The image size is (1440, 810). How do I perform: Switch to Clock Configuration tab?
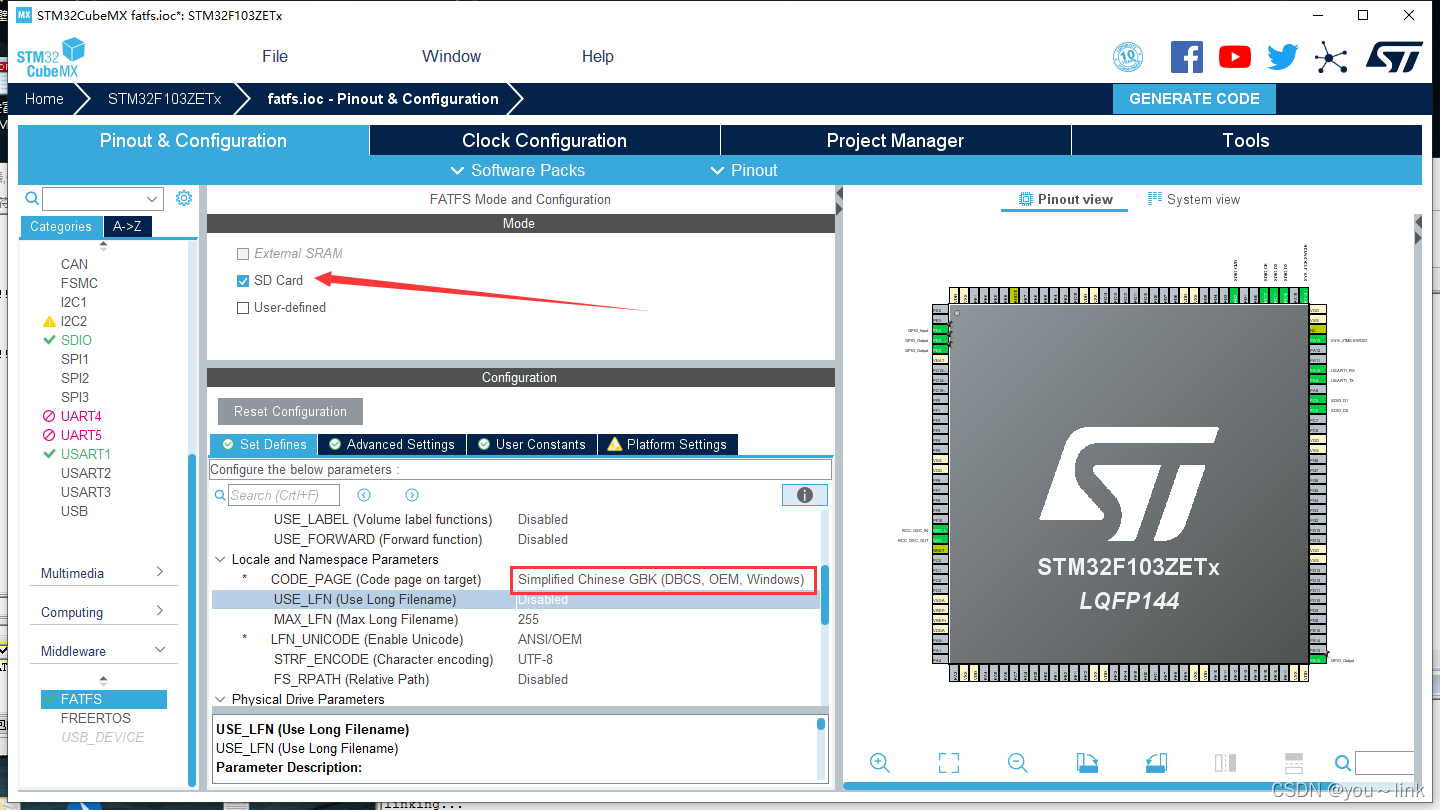coord(544,141)
